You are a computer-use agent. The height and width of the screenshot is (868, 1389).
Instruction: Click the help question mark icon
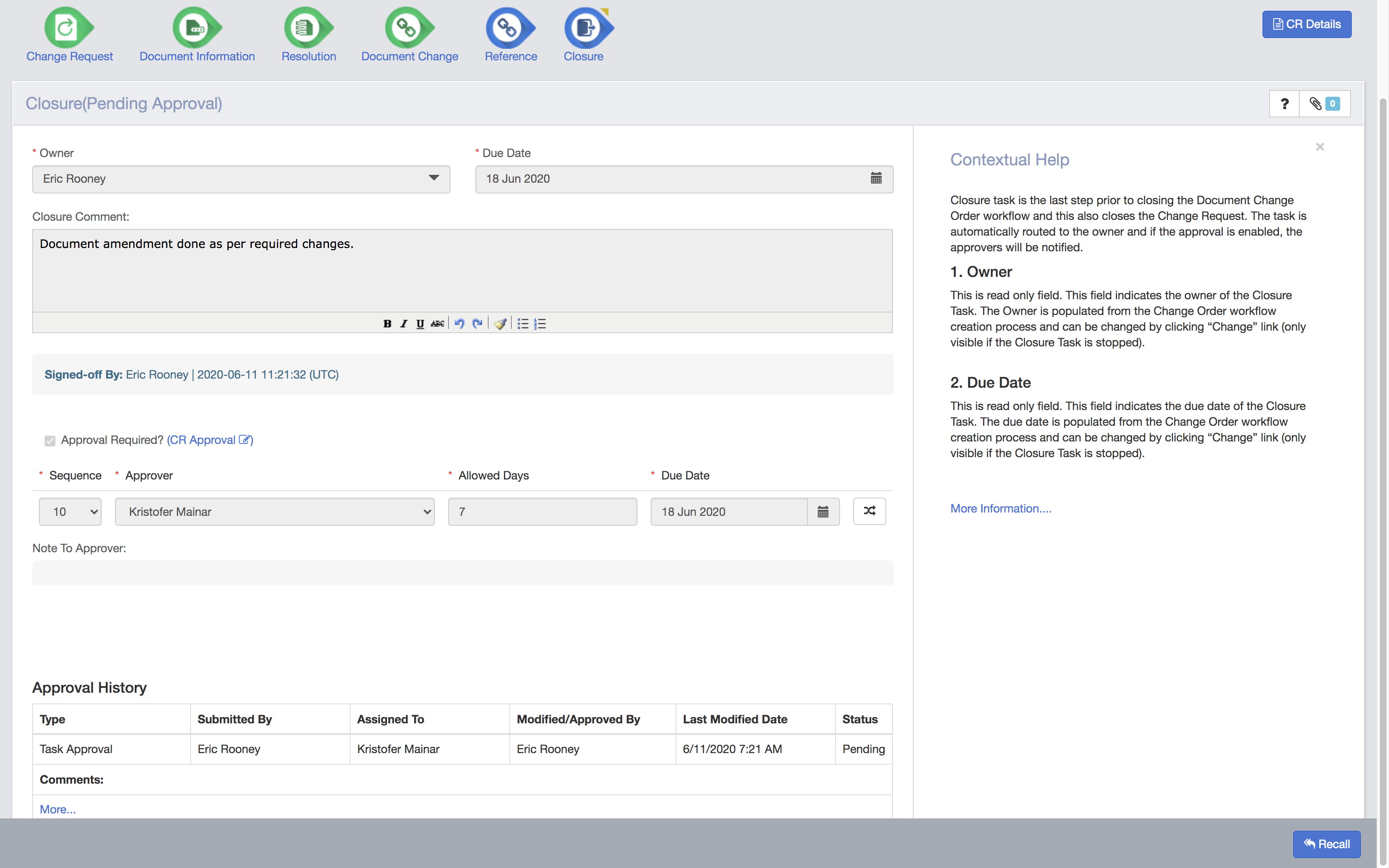tap(1284, 103)
